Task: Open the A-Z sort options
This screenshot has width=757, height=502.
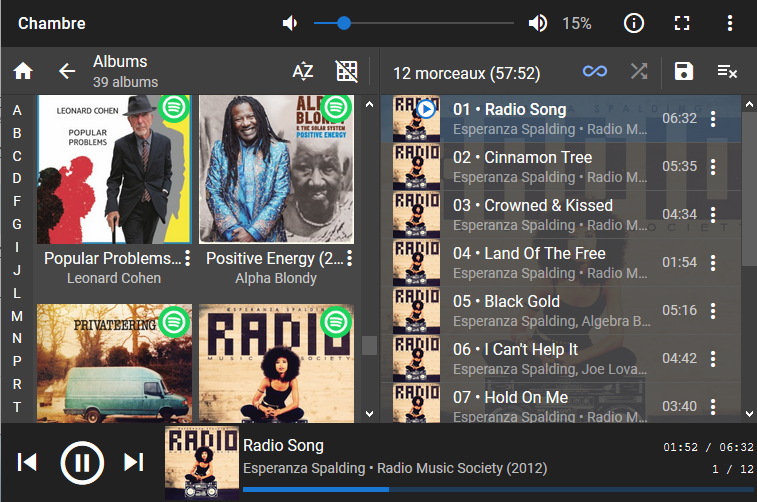Action: 303,71
